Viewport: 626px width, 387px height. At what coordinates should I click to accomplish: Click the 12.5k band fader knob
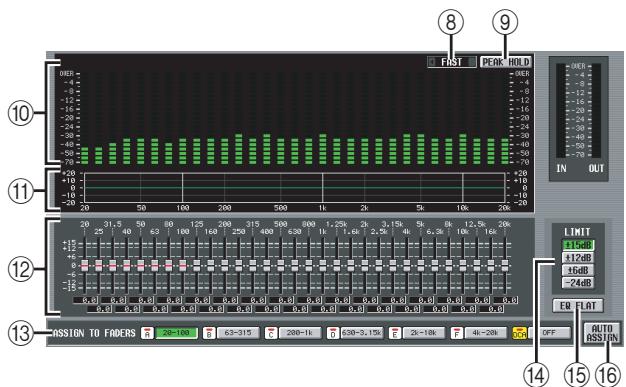(x=477, y=266)
